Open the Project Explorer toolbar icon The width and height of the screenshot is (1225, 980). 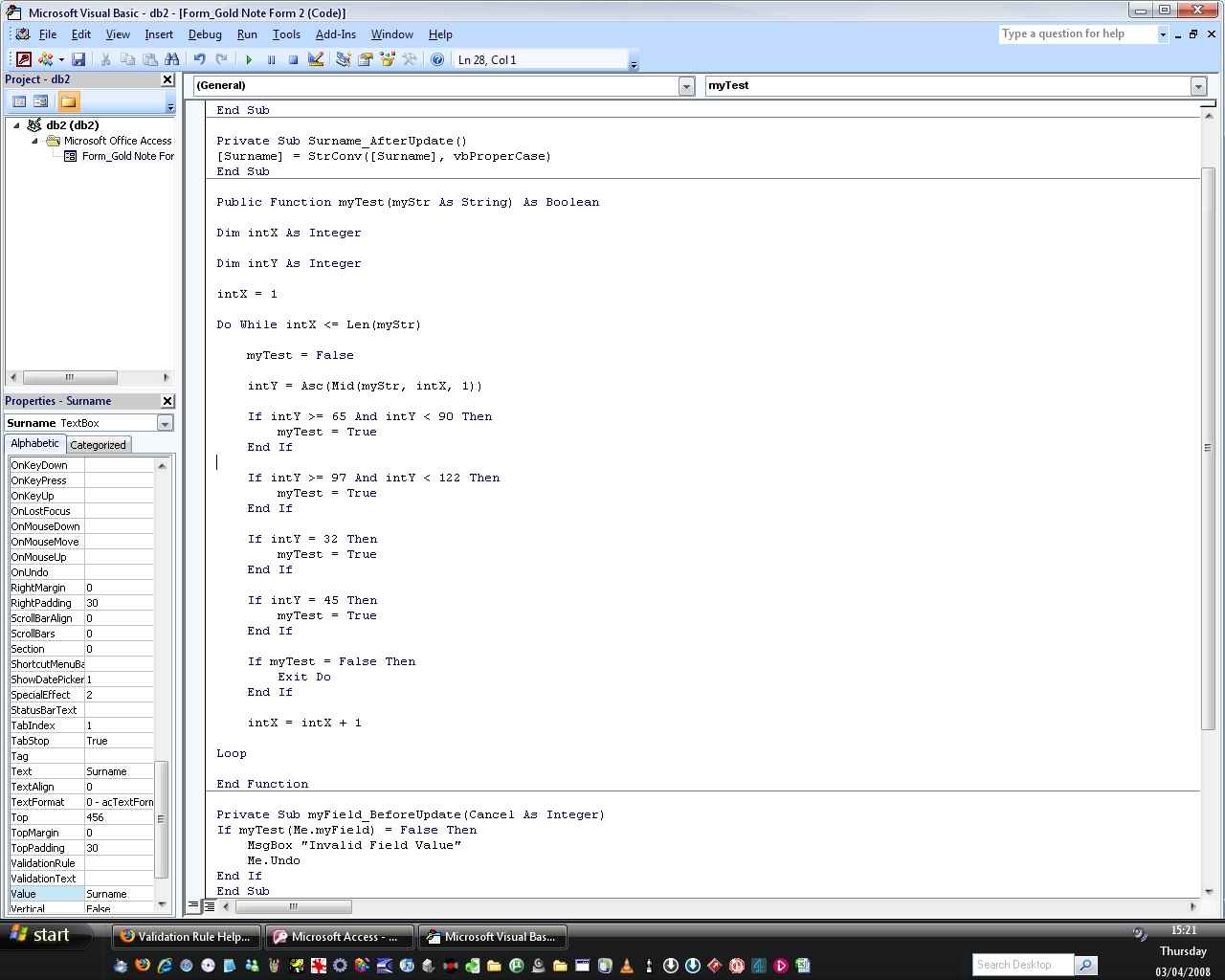pyautogui.click(x=343, y=59)
